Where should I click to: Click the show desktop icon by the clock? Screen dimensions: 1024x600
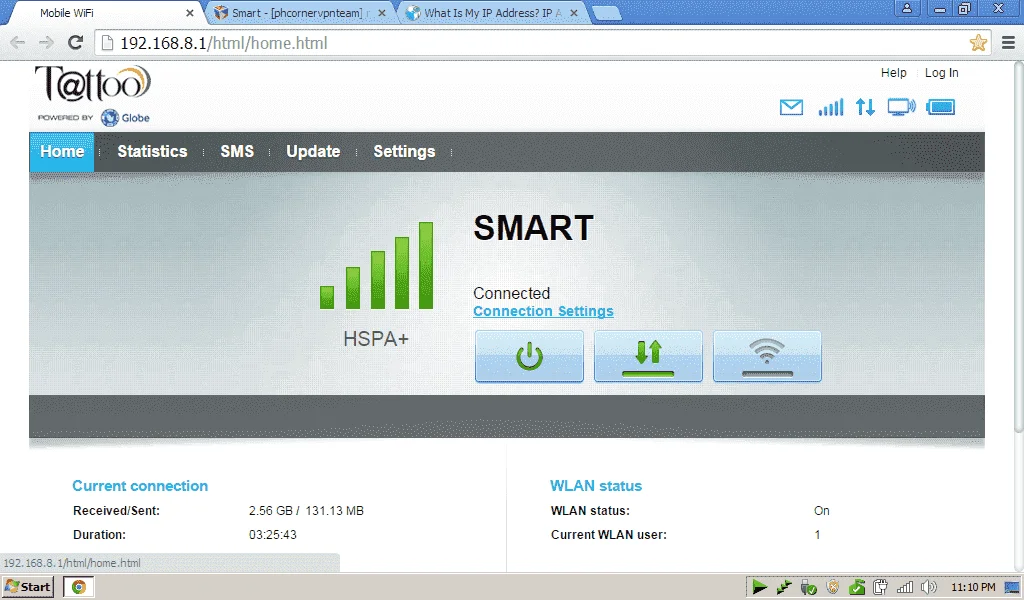pyautogui.click(x=1012, y=588)
